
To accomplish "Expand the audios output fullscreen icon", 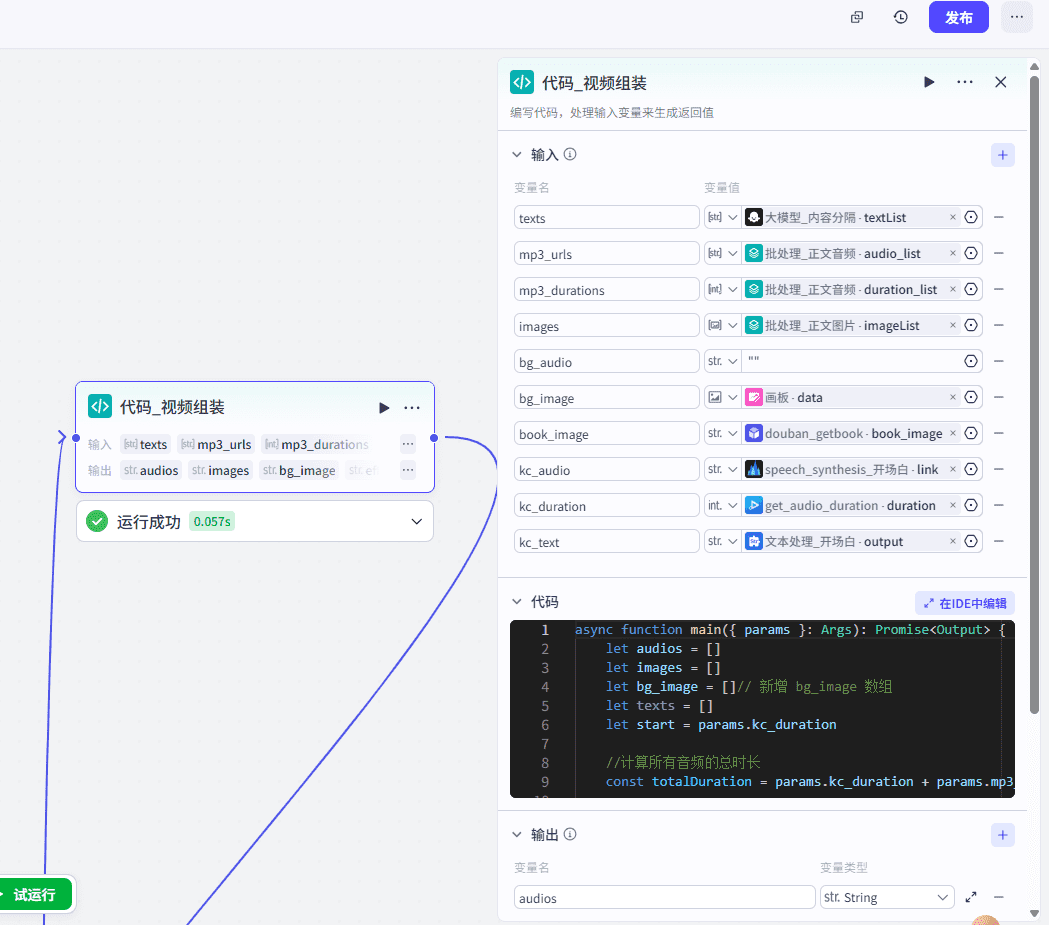I will [970, 898].
